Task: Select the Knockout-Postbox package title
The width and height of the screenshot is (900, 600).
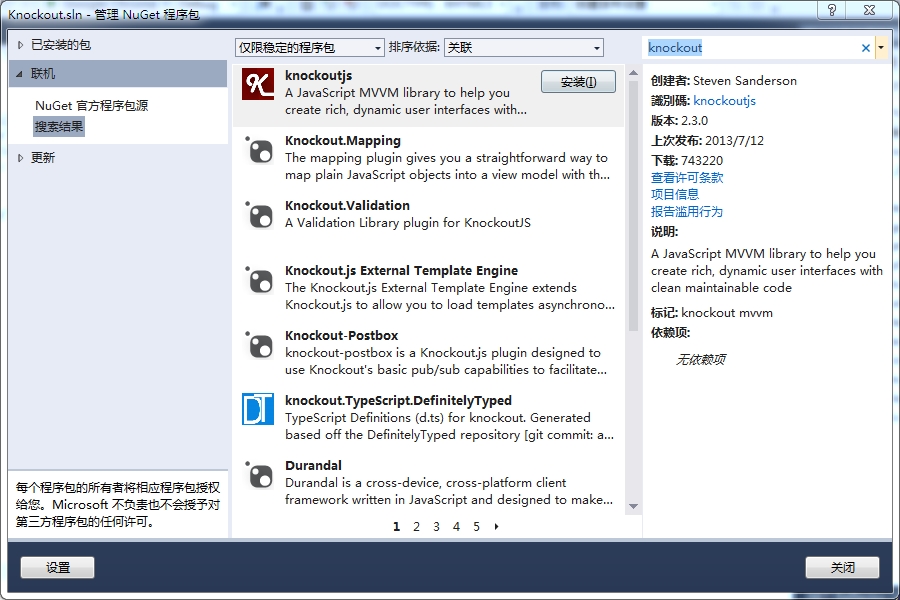Action: [342, 335]
